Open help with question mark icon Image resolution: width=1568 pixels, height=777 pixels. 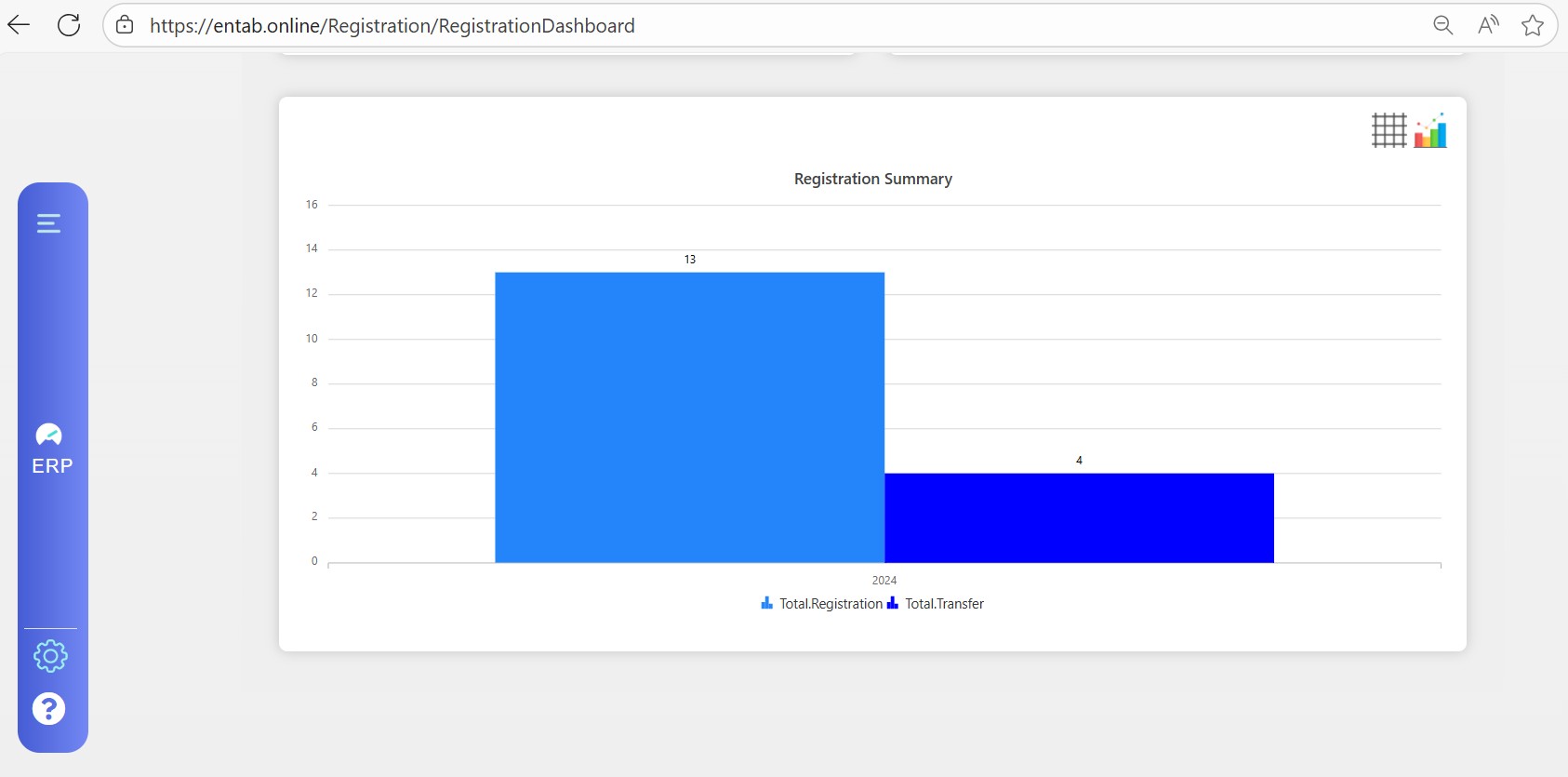coord(49,709)
